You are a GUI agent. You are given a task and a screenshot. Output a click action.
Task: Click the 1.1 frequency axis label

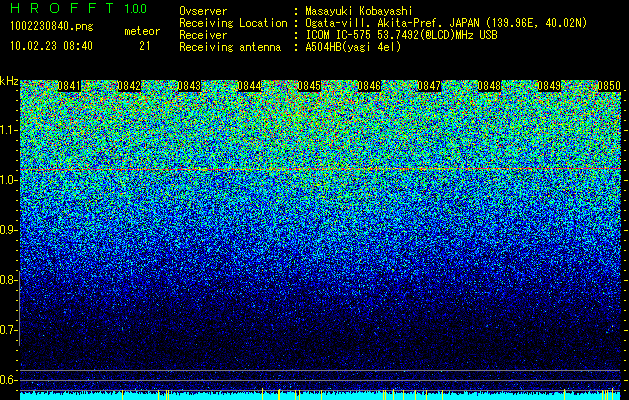(8, 130)
